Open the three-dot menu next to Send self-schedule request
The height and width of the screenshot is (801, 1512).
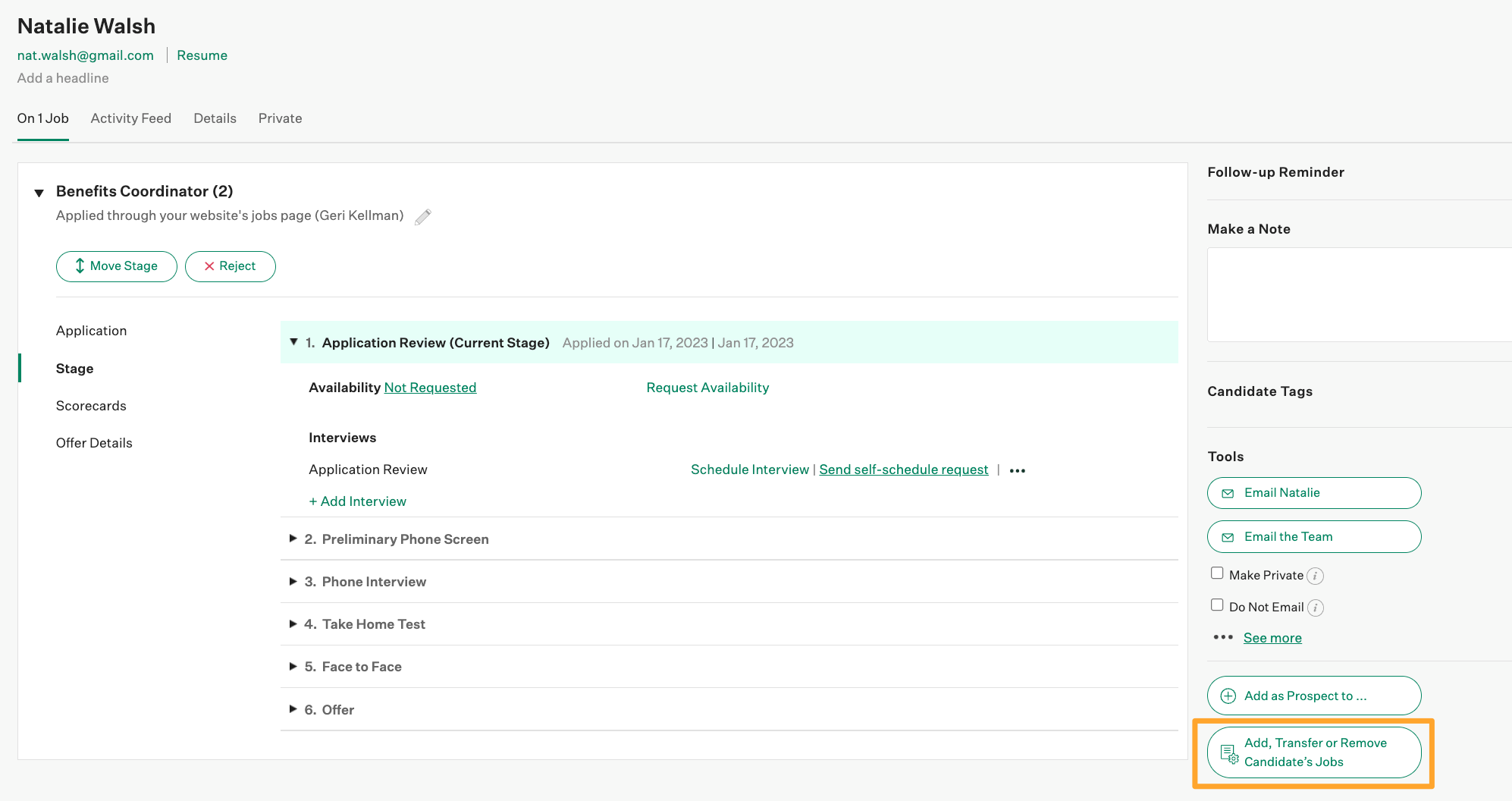pos(1018,471)
